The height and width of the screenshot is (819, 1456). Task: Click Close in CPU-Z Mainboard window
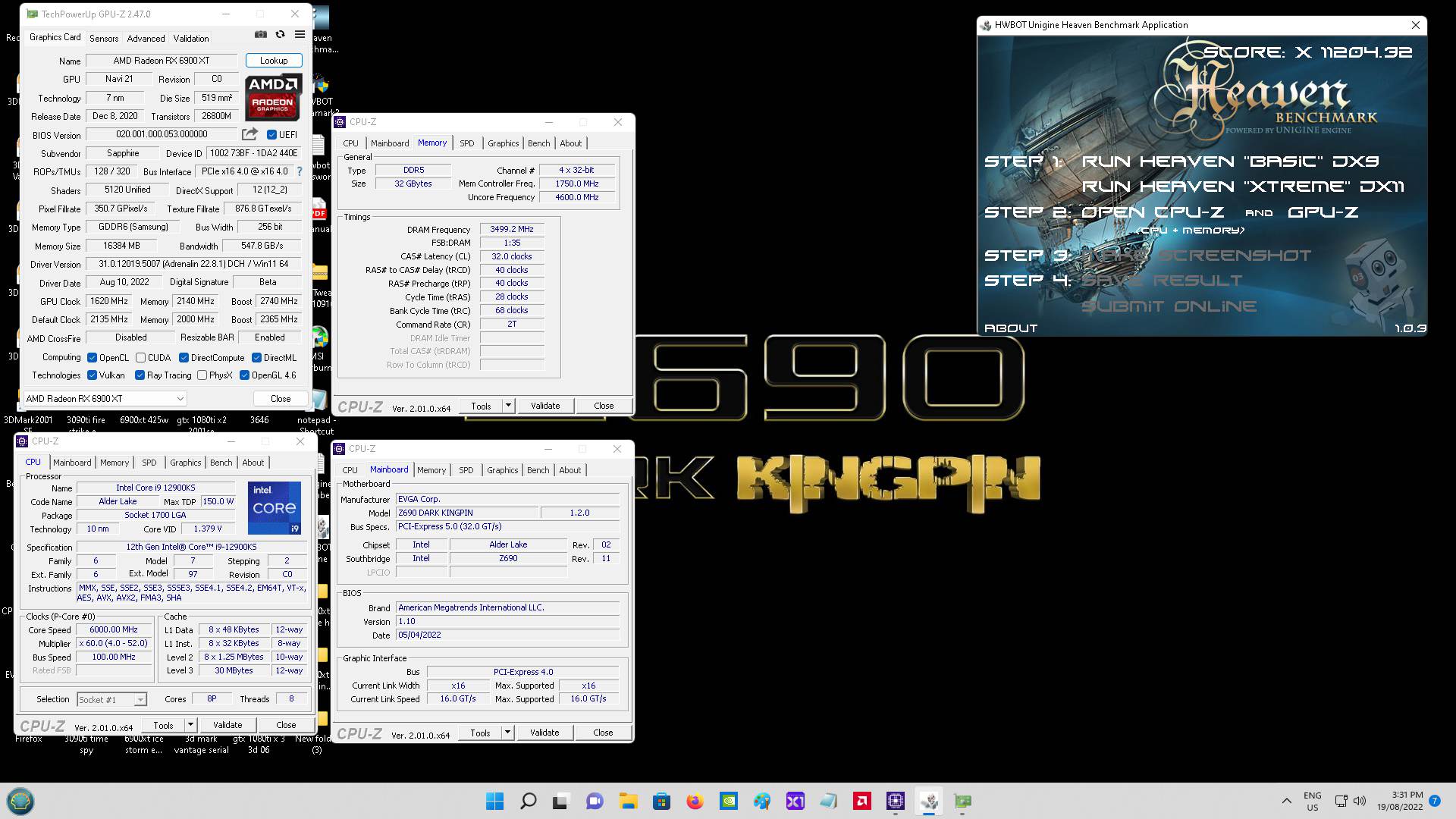604,733
